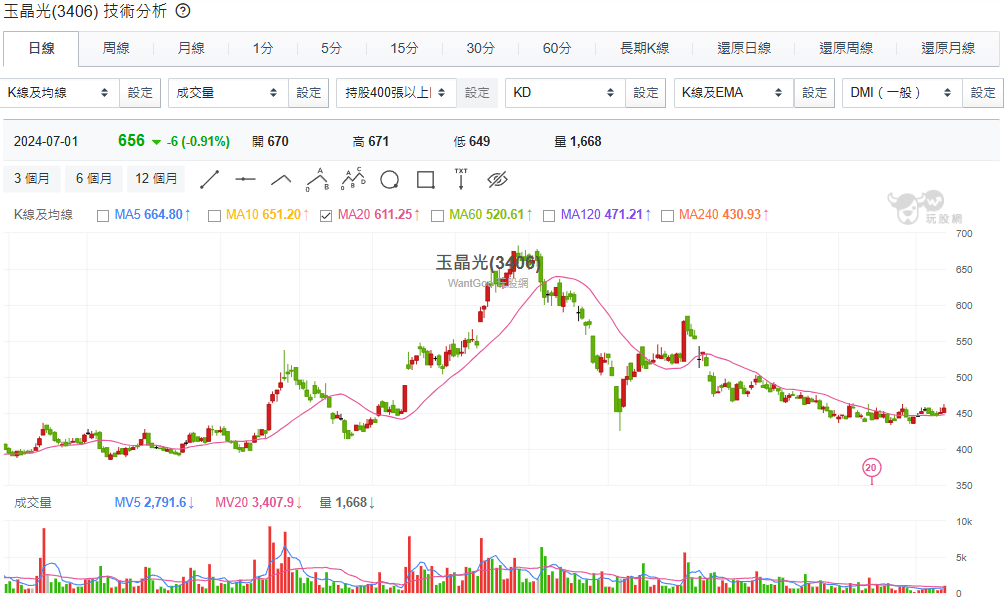Switch to the 週線 tab
1007x601 pixels.
[x=116, y=48]
